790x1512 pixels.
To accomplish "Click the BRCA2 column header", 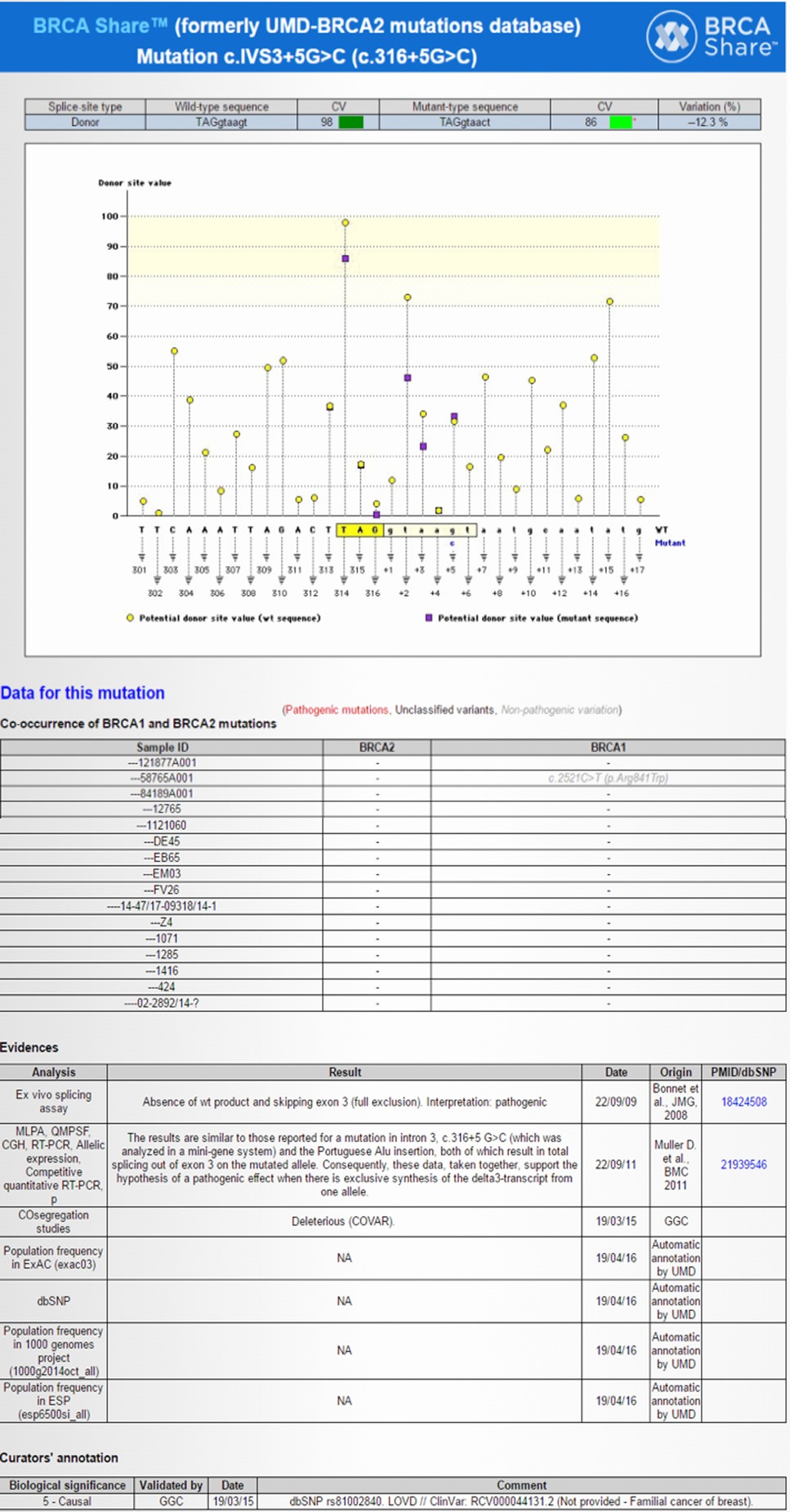I will click(377, 747).
